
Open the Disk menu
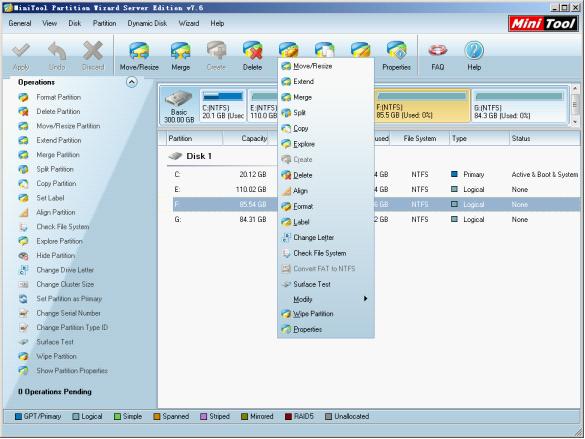pyautogui.click(x=75, y=23)
